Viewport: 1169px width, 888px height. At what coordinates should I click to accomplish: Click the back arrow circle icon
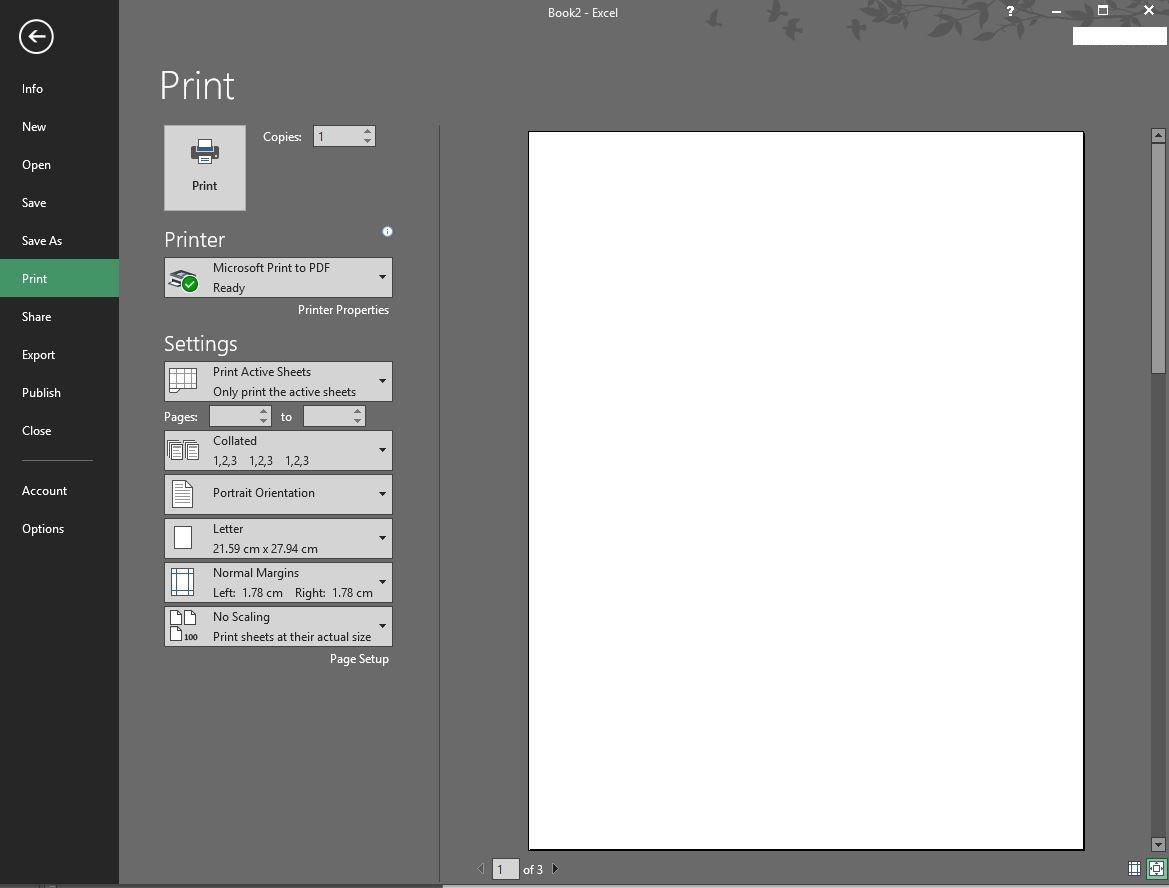[x=36, y=37]
